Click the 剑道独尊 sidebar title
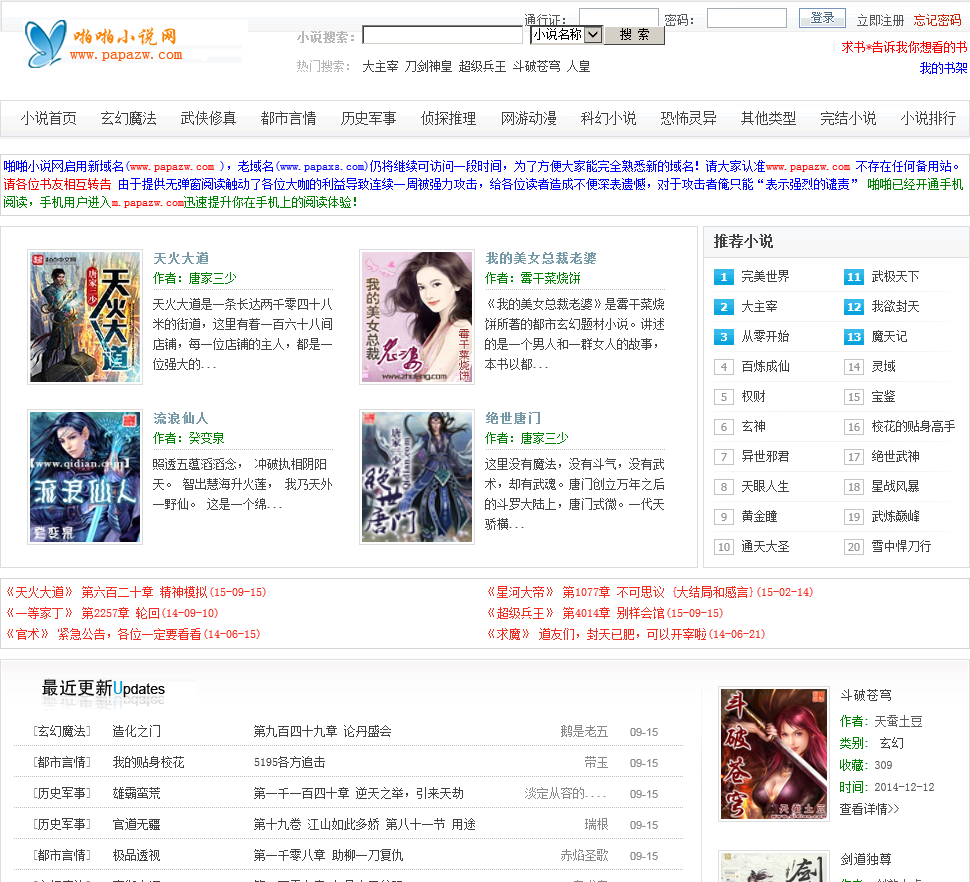This screenshot has height=882, width=970. tap(865, 859)
